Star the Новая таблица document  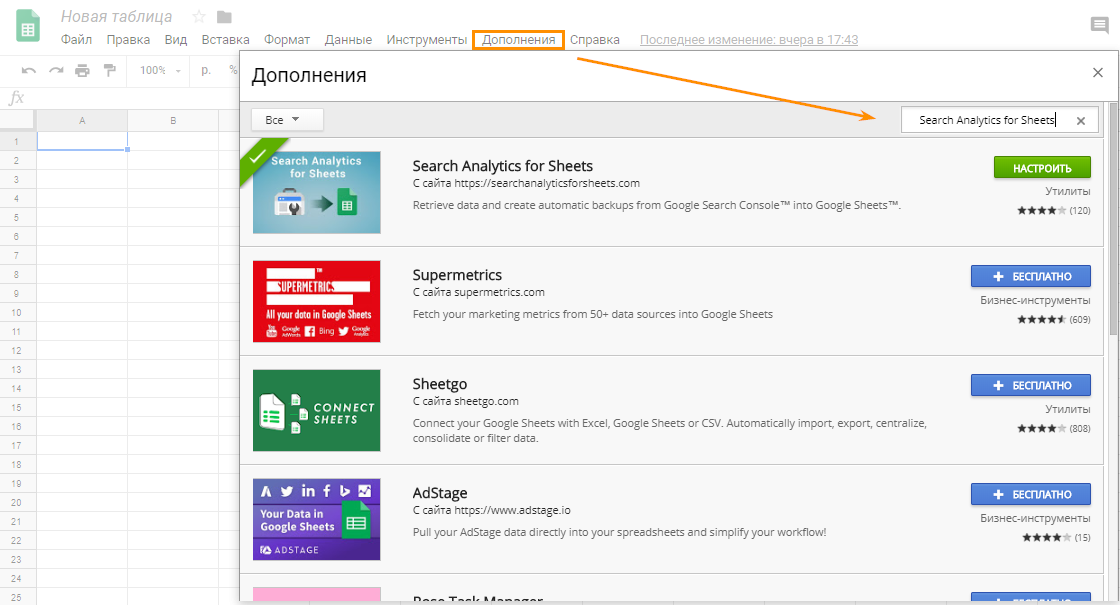click(x=199, y=16)
